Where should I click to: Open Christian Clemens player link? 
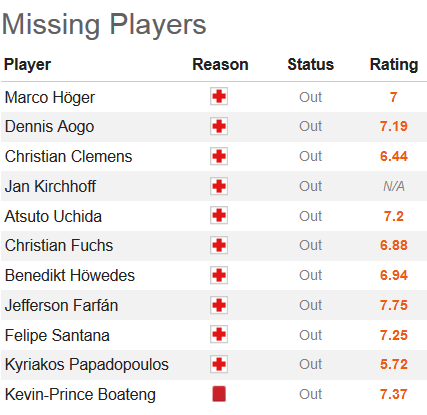tap(69, 157)
